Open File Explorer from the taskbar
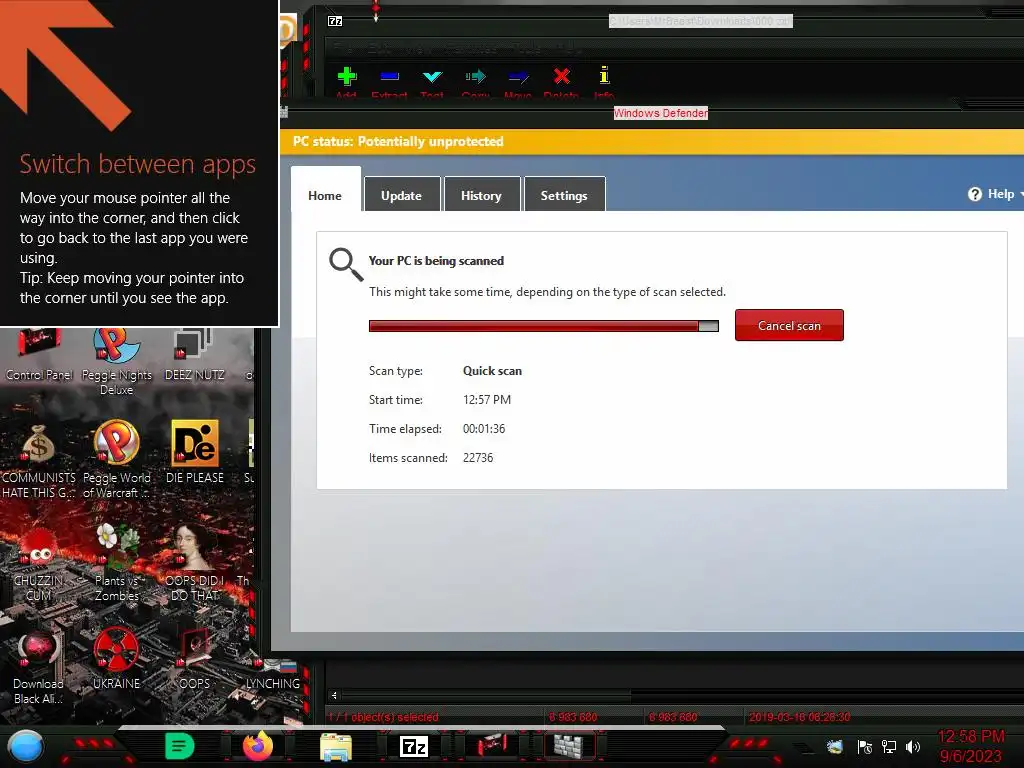1024x768 pixels. [336, 746]
